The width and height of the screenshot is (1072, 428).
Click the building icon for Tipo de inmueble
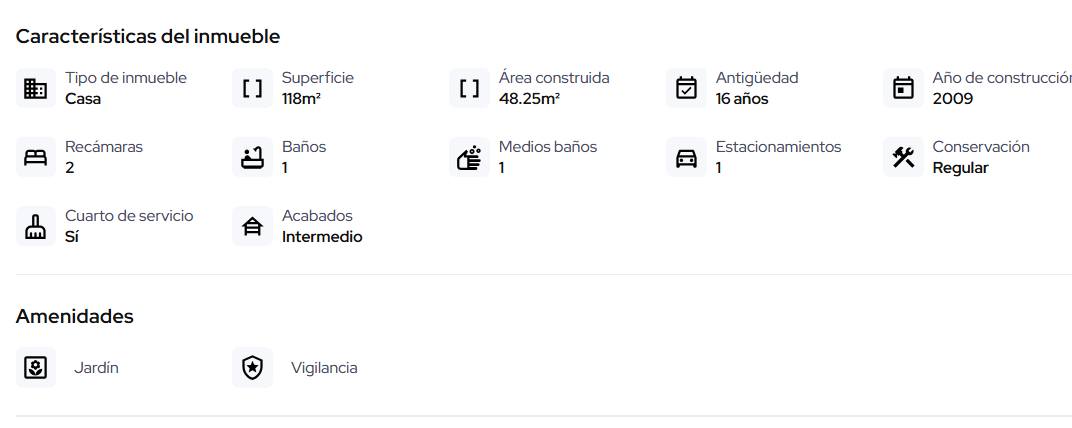36,88
